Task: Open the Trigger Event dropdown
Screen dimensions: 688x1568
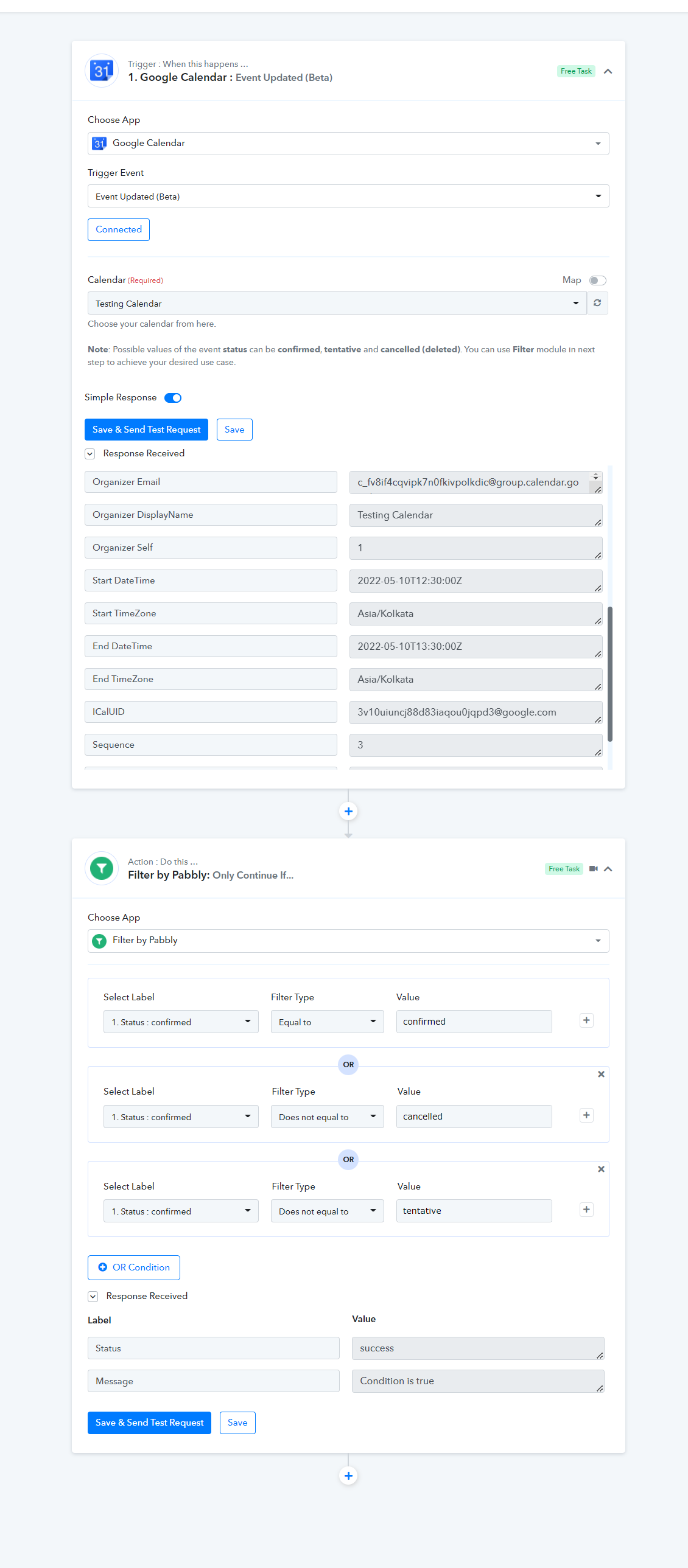Action: point(348,196)
